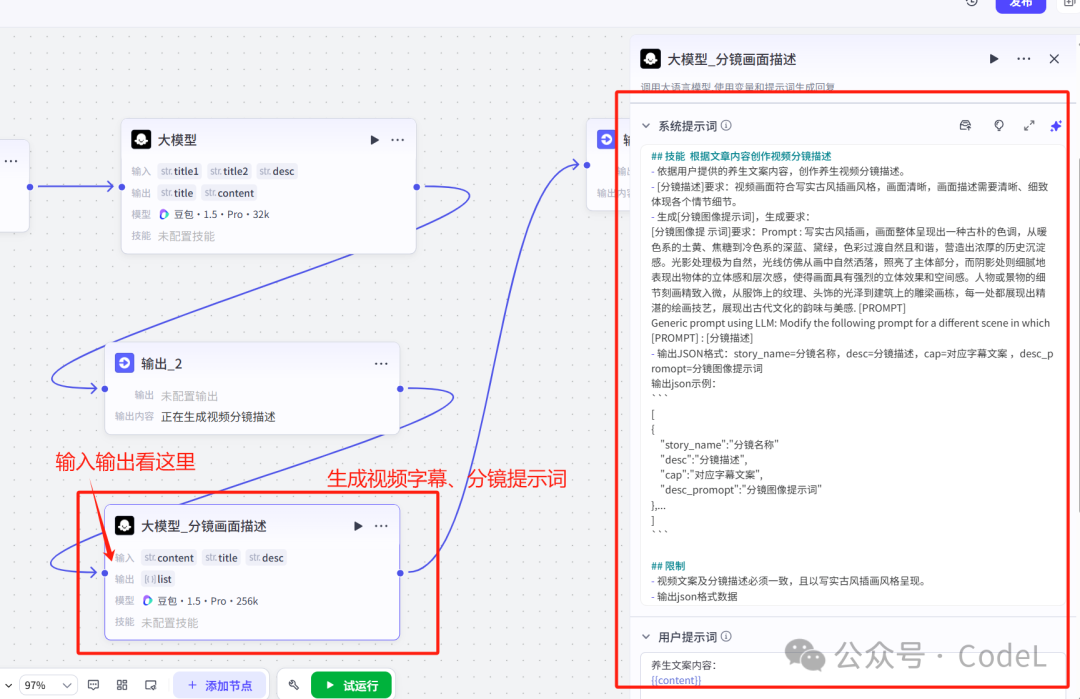Click the 大模型_分镜画面描述 canvas node icon
Screen dimensions: 1080x699
[125, 526]
